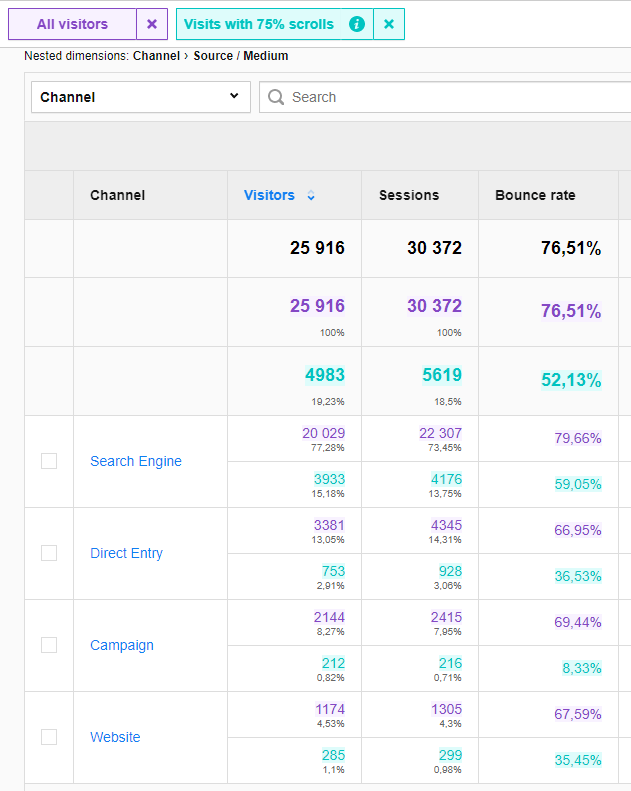Remove the All visitors segment

151,24
